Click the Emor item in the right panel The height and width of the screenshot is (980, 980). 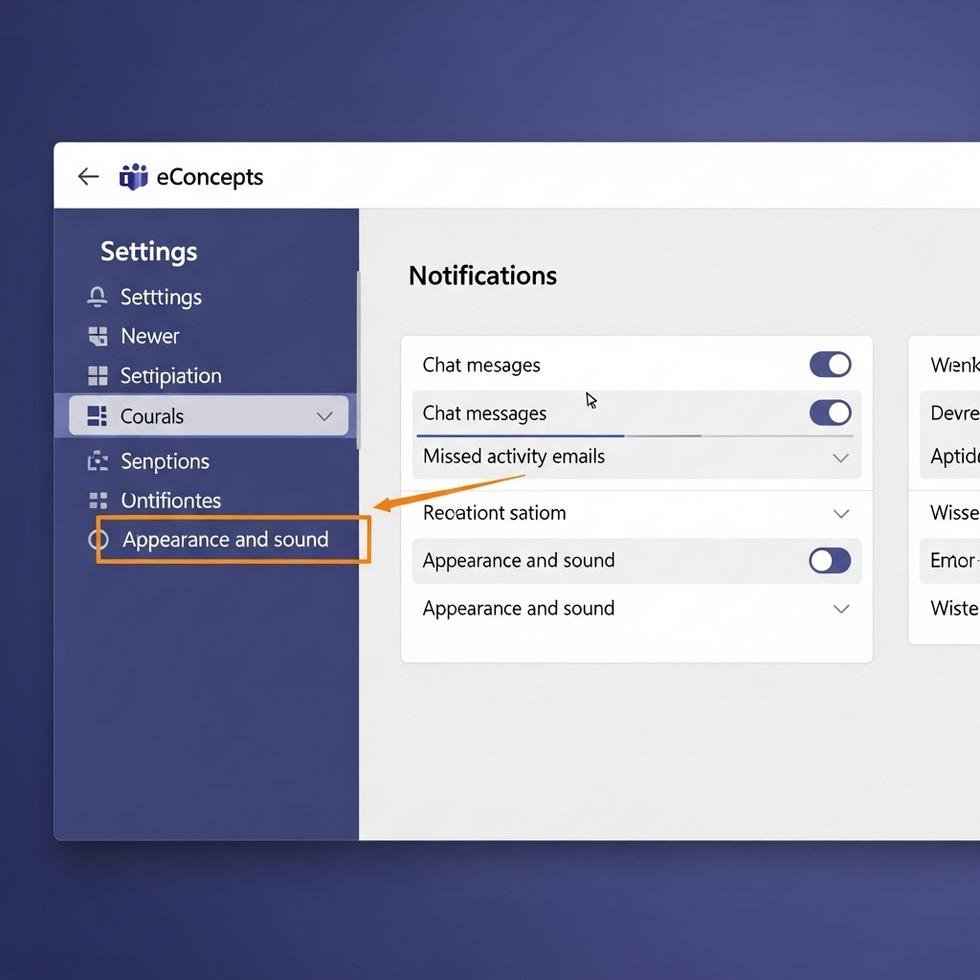coord(952,561)
